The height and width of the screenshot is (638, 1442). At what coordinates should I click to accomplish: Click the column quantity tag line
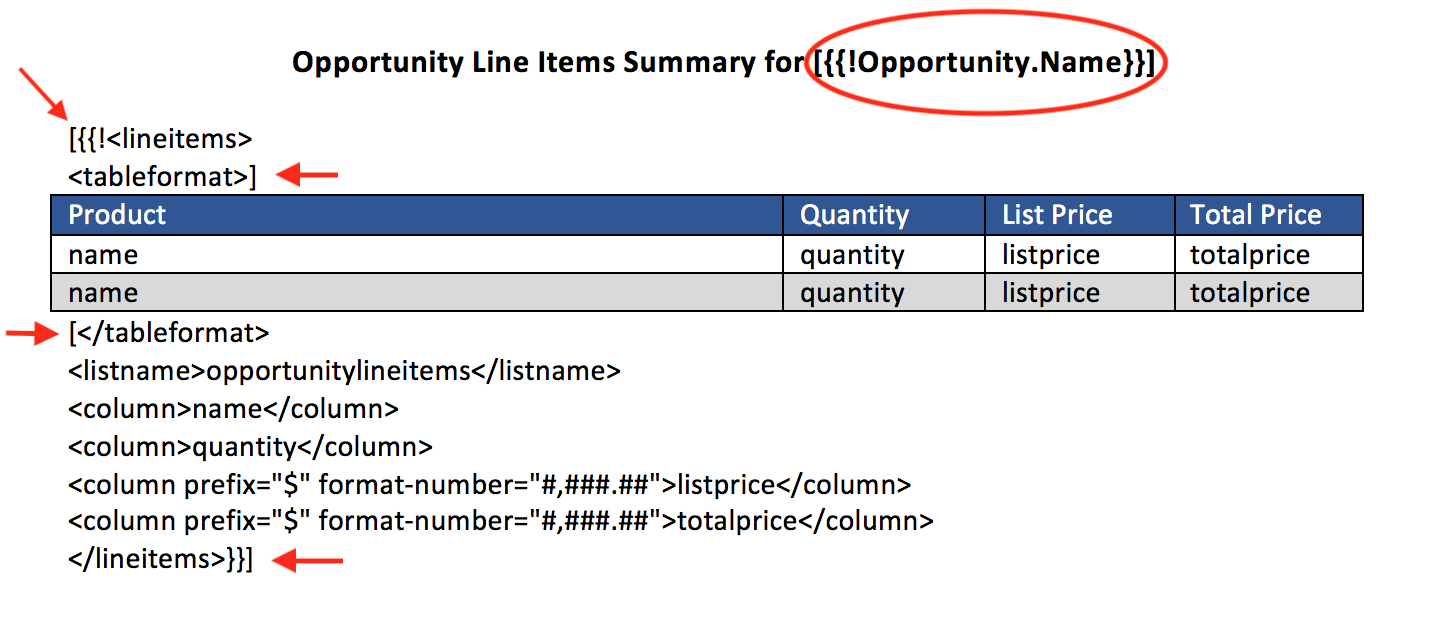pyautogui.click(x=251, y=447)
